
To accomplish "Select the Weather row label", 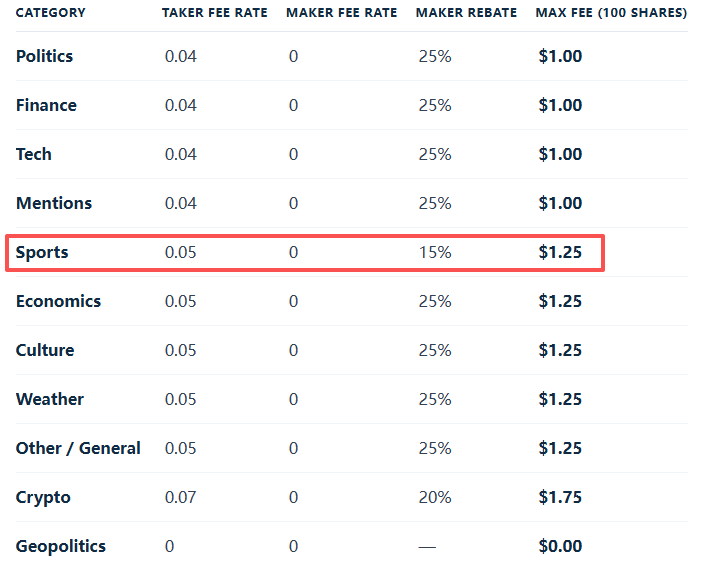I will pos(50,399).
